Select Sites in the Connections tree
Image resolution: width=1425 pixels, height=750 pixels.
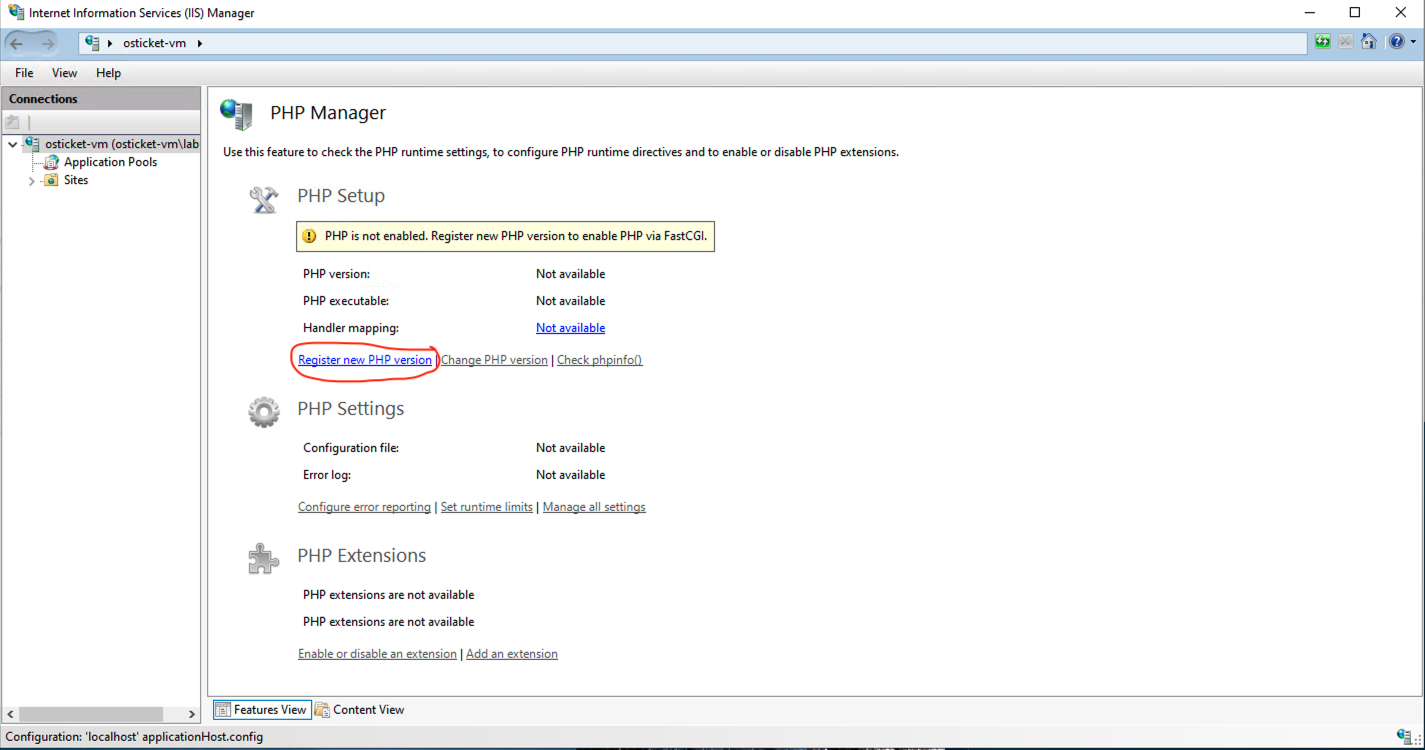pyautogui.click(x=76, y=180)
